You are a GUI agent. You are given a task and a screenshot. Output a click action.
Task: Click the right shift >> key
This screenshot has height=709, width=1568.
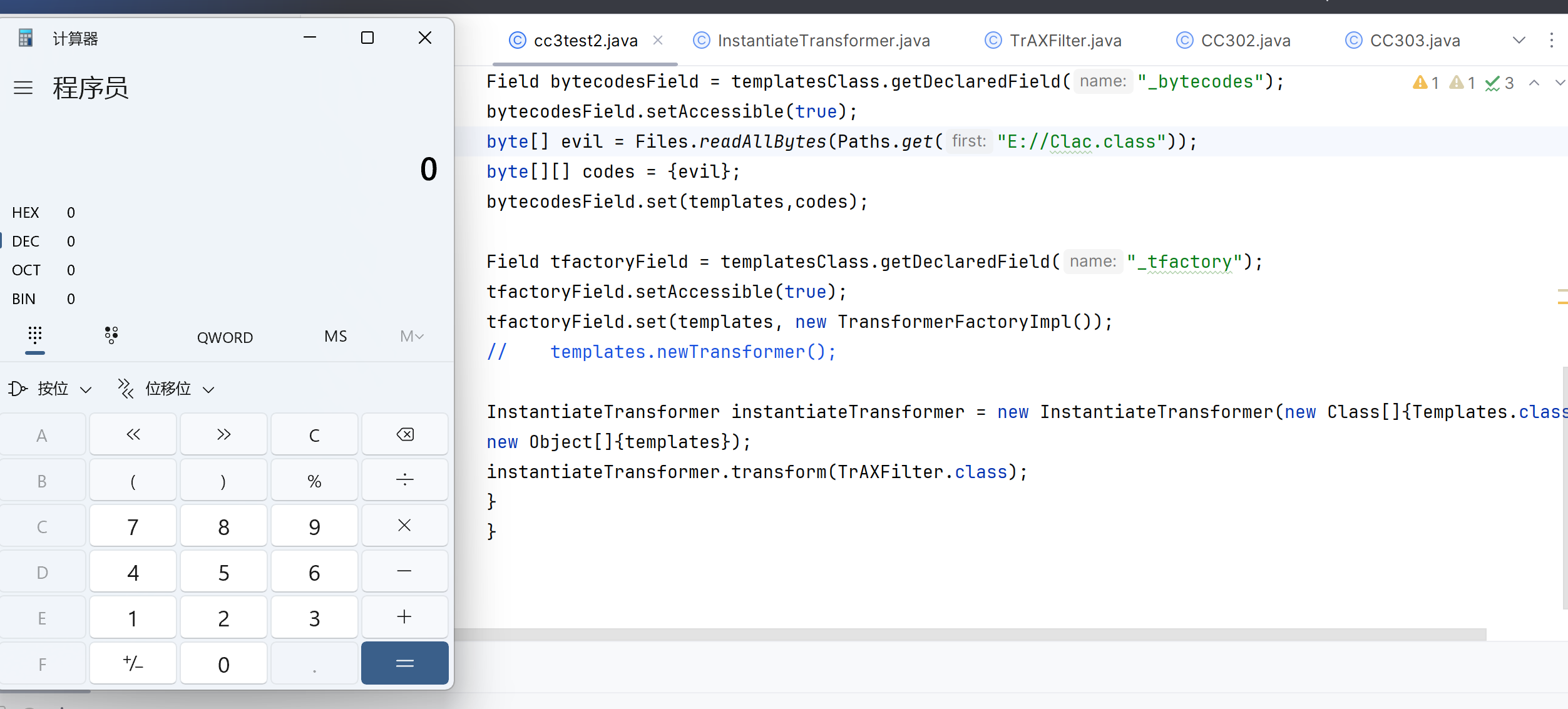click(x=223, y=434)
